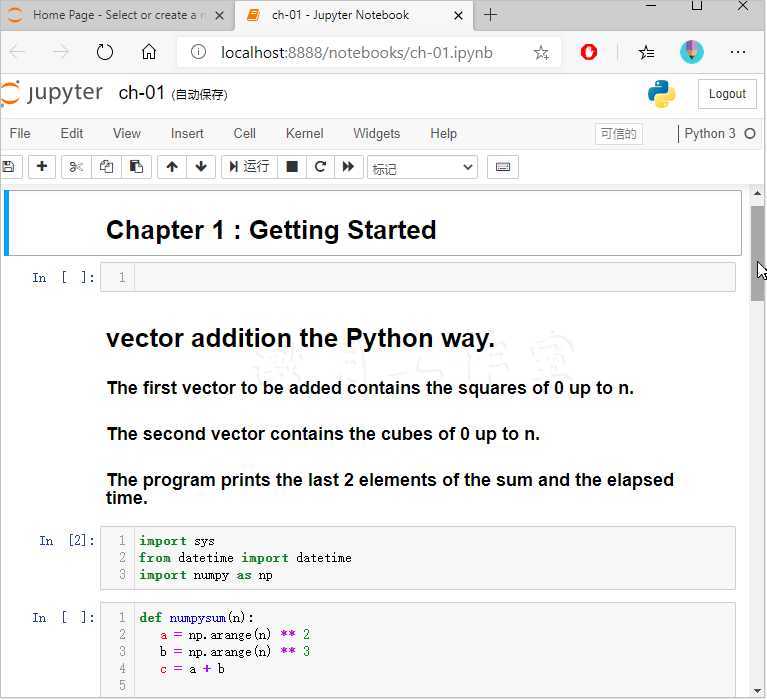Go to the browser home page

pos(149,51)
